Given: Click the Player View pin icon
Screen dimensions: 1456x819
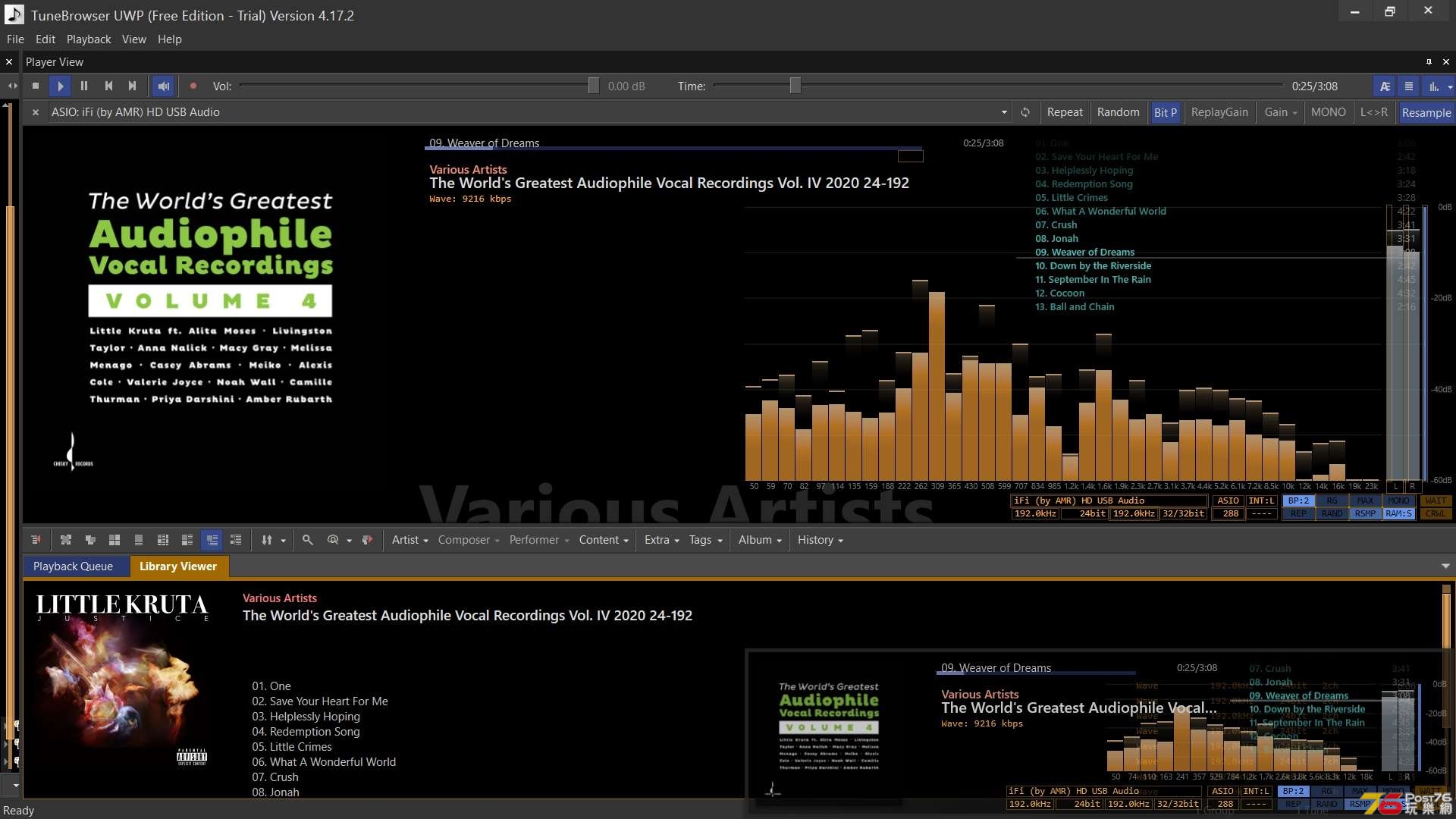Looking at the screenshot, I should click(1429, 62).
